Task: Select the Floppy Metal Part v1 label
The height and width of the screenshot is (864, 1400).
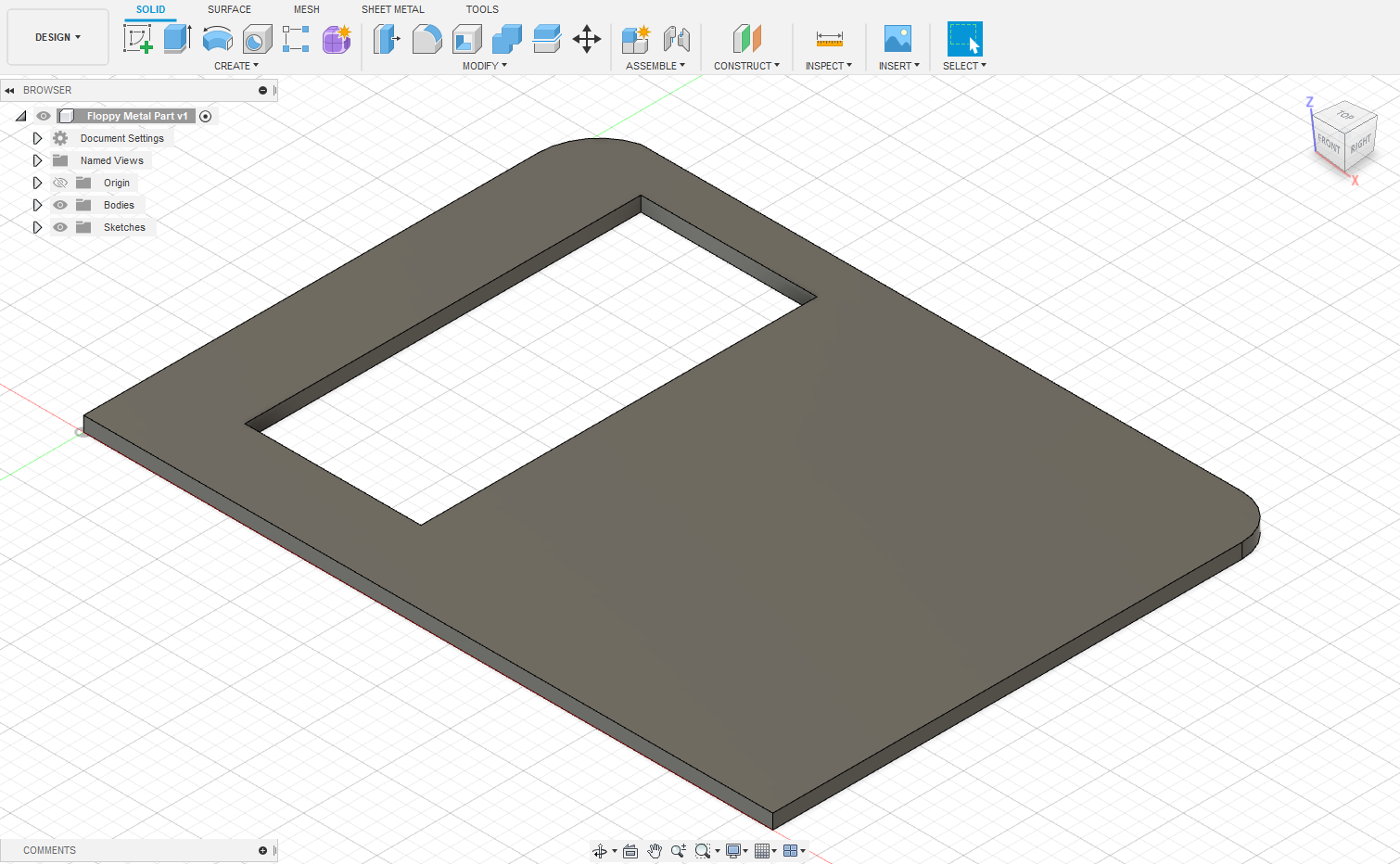Action: coord(137,116)
